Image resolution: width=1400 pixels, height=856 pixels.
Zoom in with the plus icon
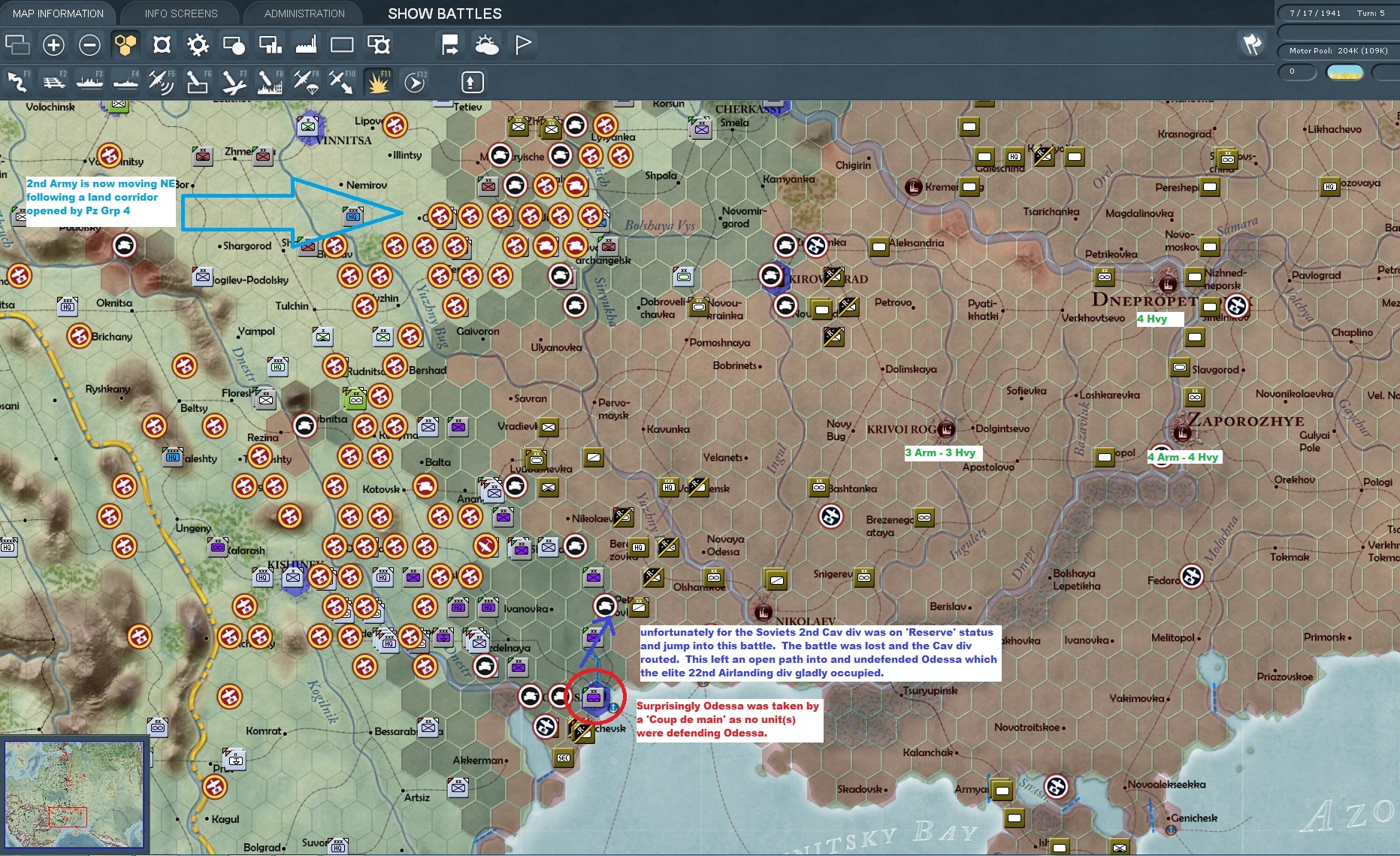tap(53, 45)
